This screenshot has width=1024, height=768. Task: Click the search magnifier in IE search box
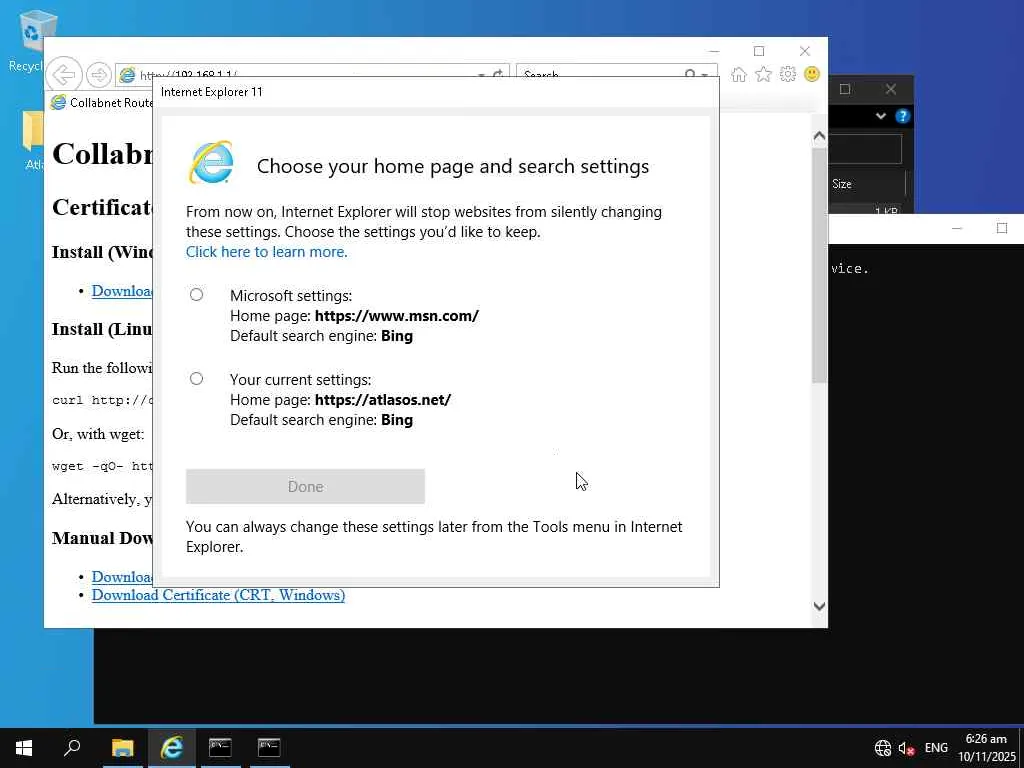pos(690,74)
